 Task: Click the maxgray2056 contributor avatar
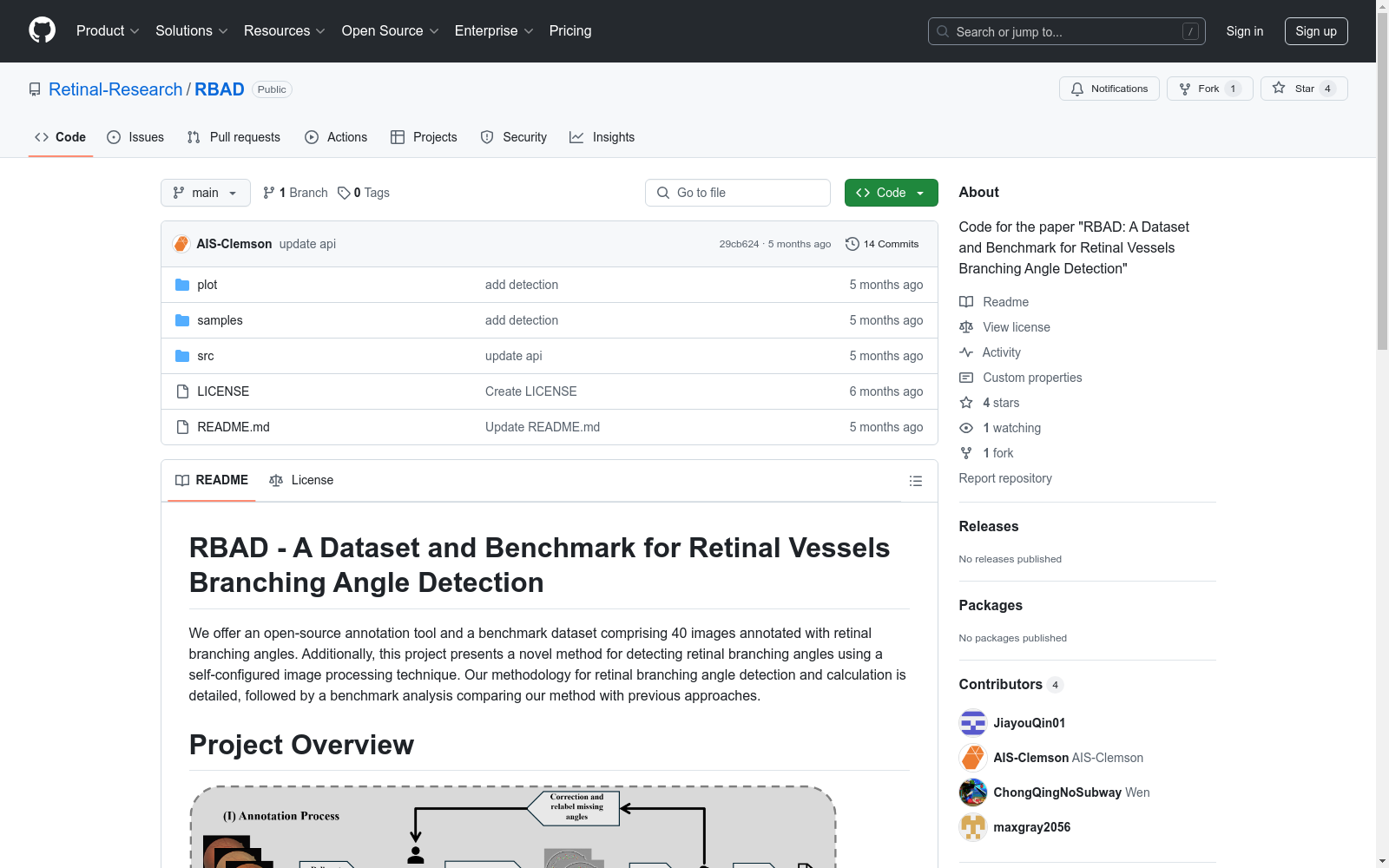click(973, 827)
